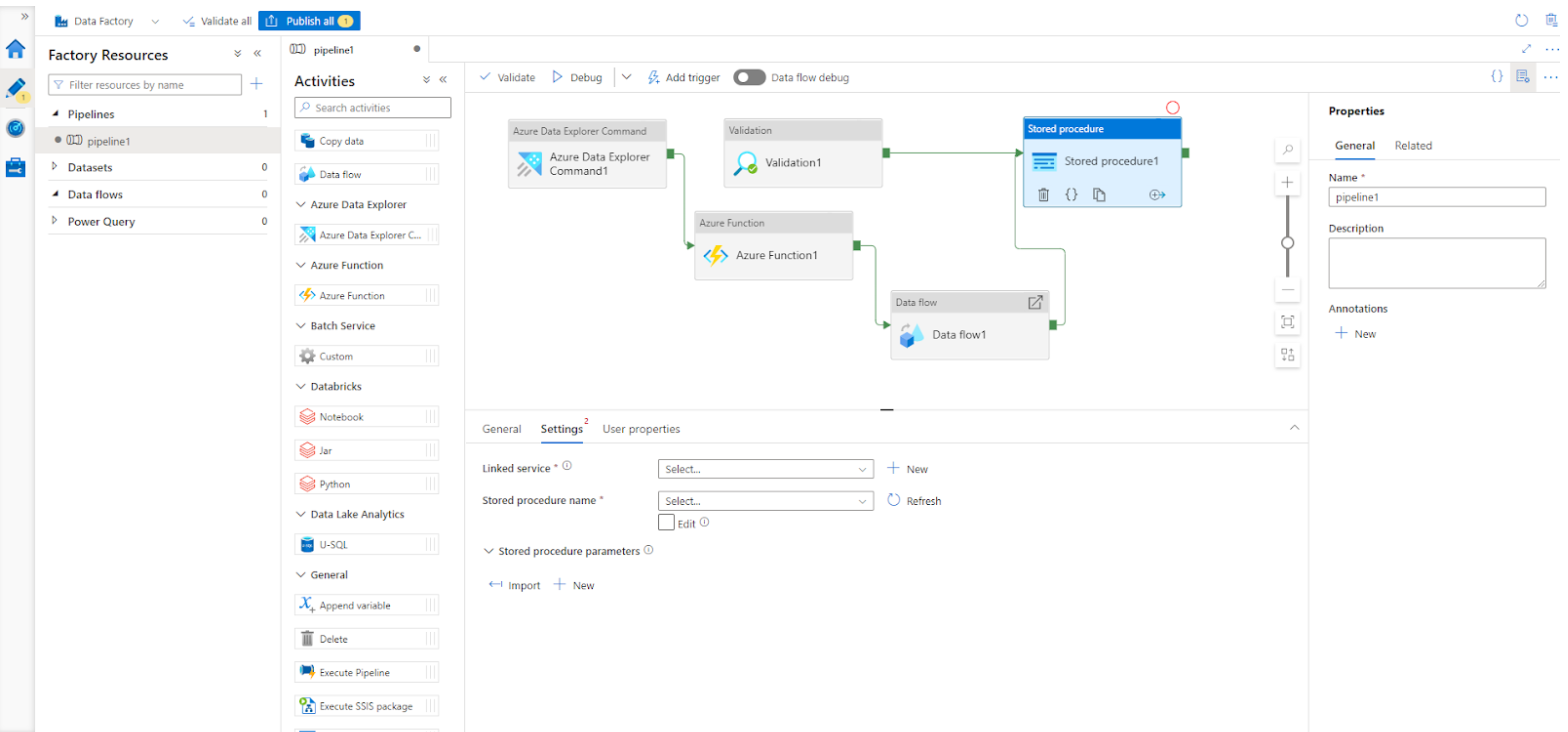Select the Copy data activity

(367, 141)
